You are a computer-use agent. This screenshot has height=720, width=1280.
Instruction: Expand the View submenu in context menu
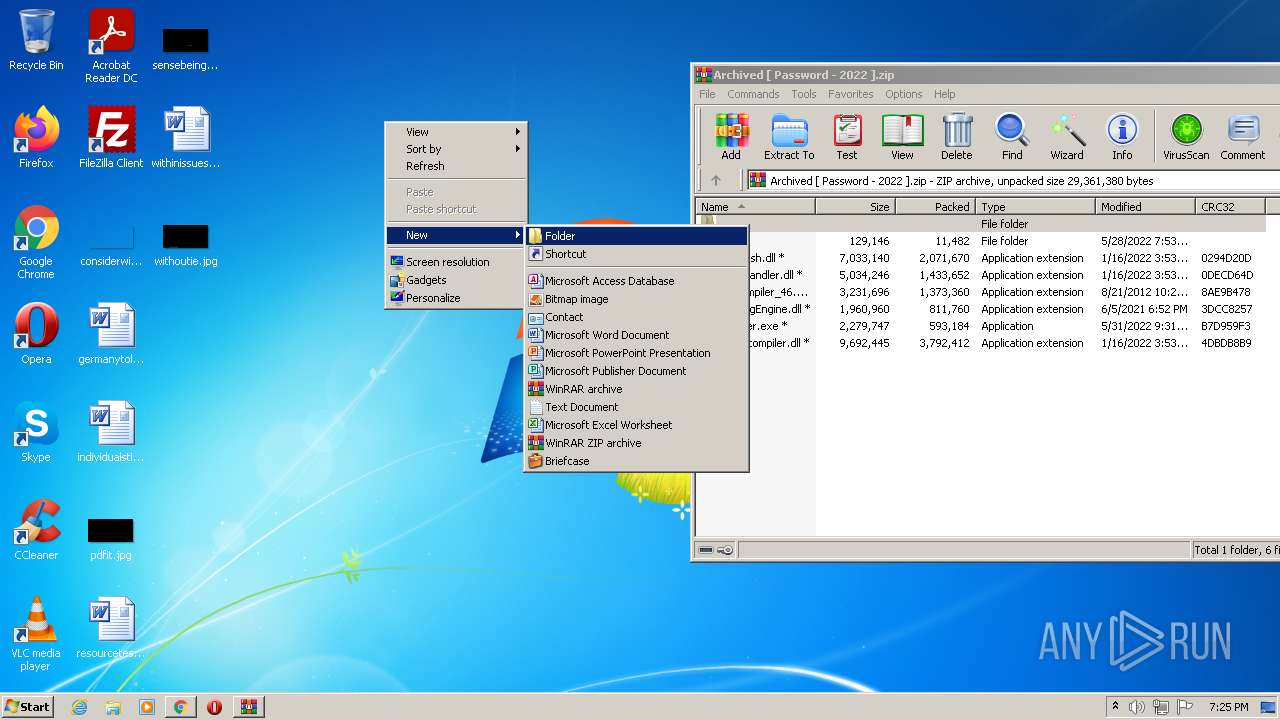point(456,132)
